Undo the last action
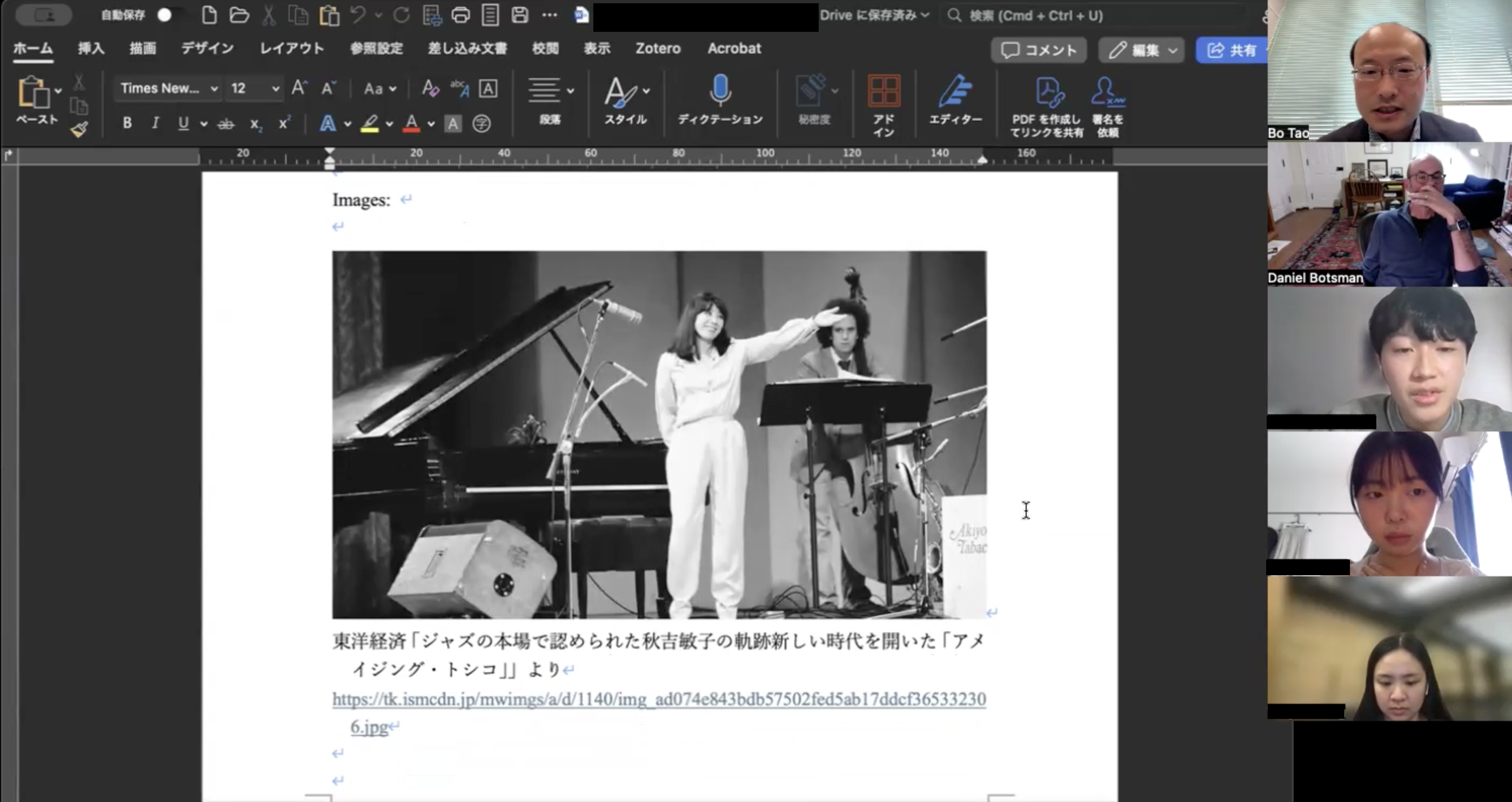 (357, 15)
